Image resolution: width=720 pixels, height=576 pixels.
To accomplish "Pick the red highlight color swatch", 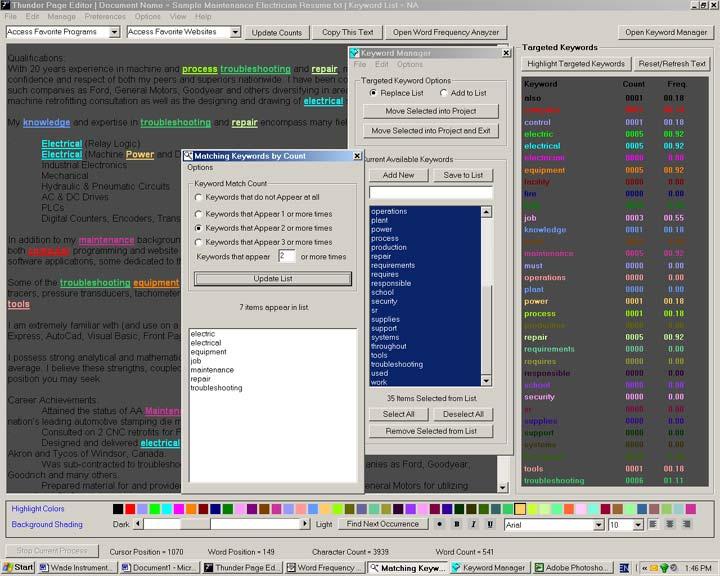I will pos(130,509).
